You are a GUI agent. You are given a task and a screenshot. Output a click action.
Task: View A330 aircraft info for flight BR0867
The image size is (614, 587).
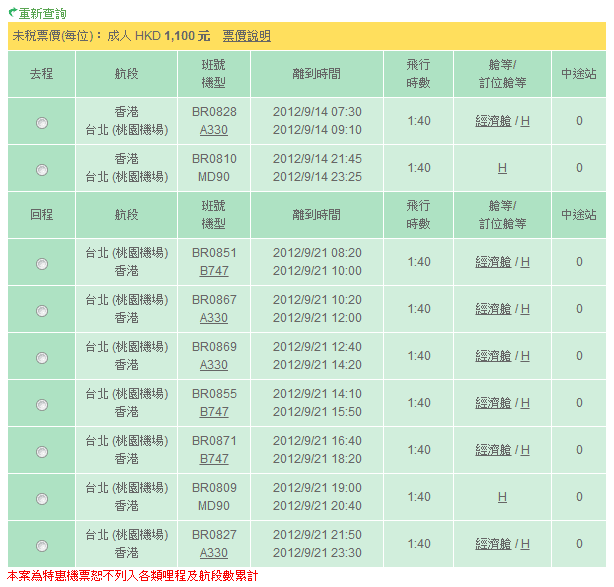(214, 318)
